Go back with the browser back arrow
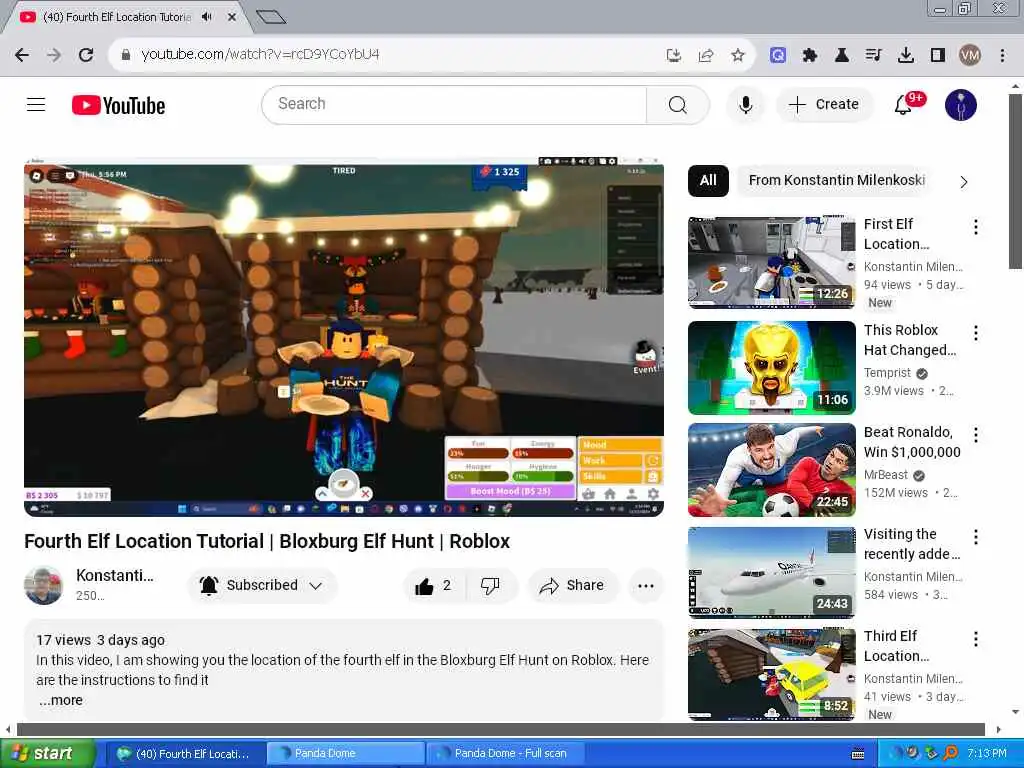Viewport: 1024px width, 768px height. pyautogui.click(x=22, y=55)
